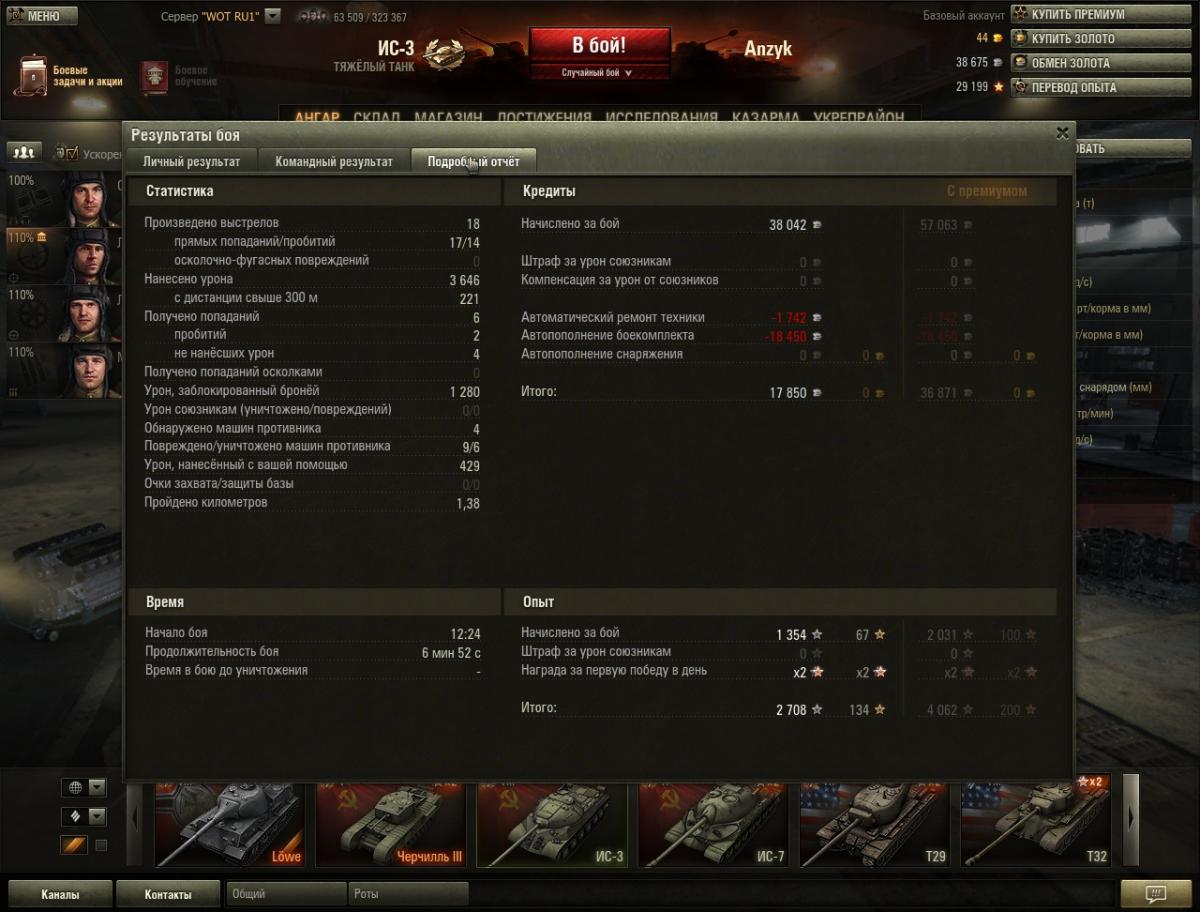Viewport: 1200px width, 912px height.
Task: Select the ИС-7 tank in carousel
Action: pos(714,823)
